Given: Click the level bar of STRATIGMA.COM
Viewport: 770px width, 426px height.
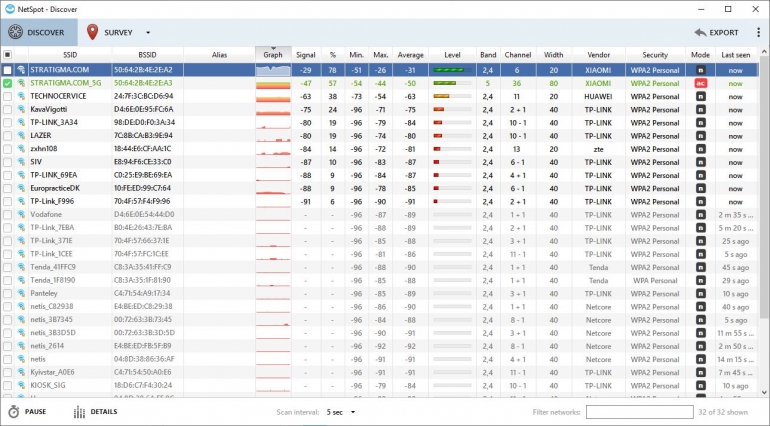Looking at the screenshot, I should tap(452, 70).
